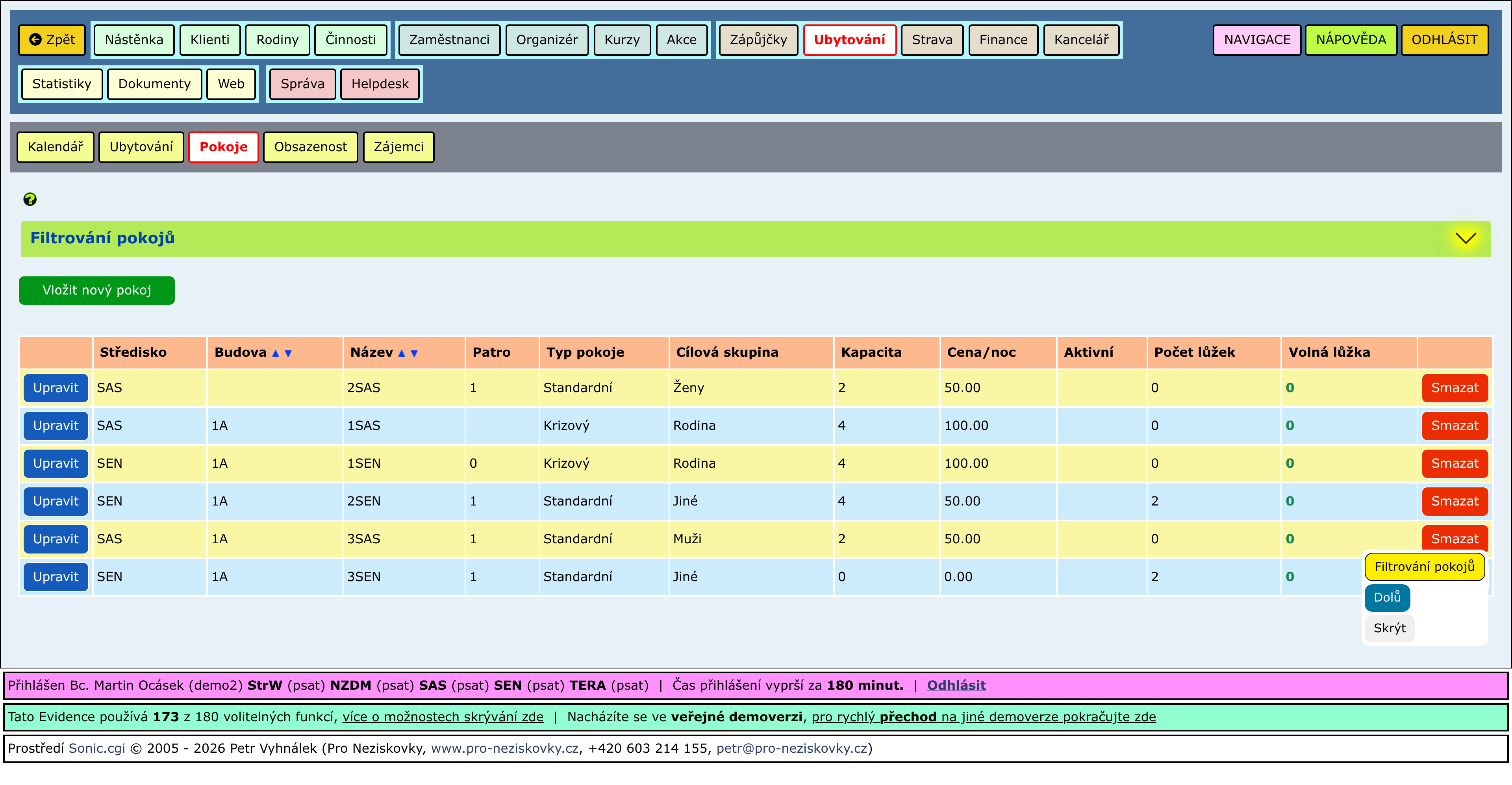Sort Název column descending arrow
The height and width of the screenshot is (785, 1512).
pos(414,353)
